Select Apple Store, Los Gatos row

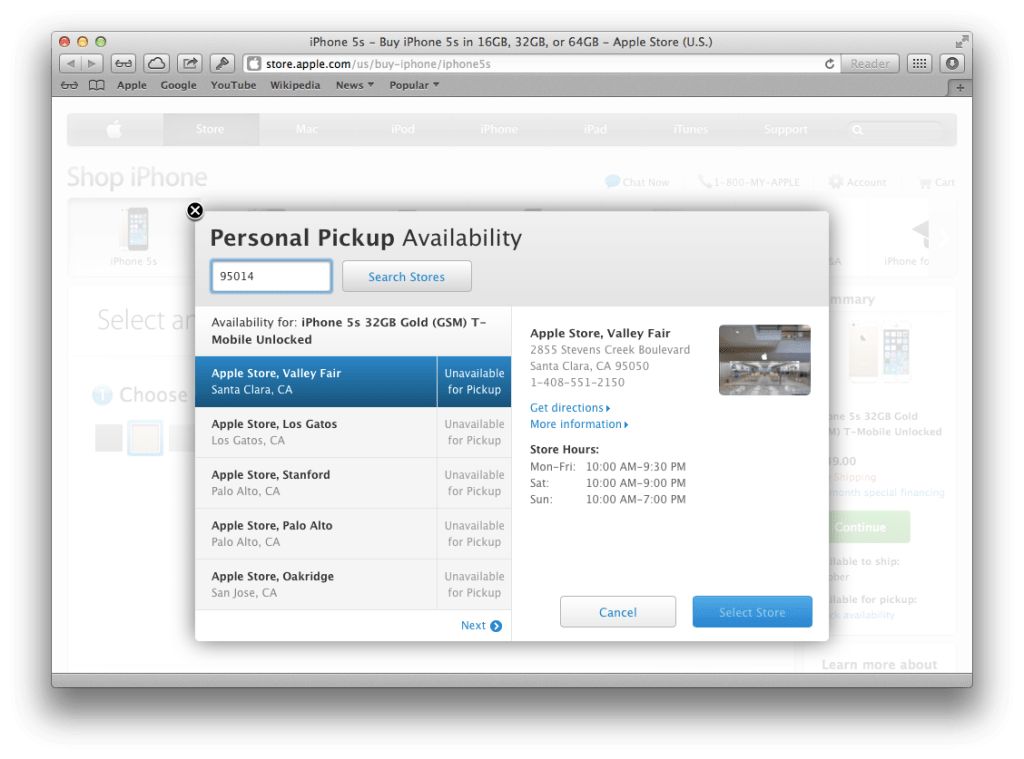[x=353, y=432]
